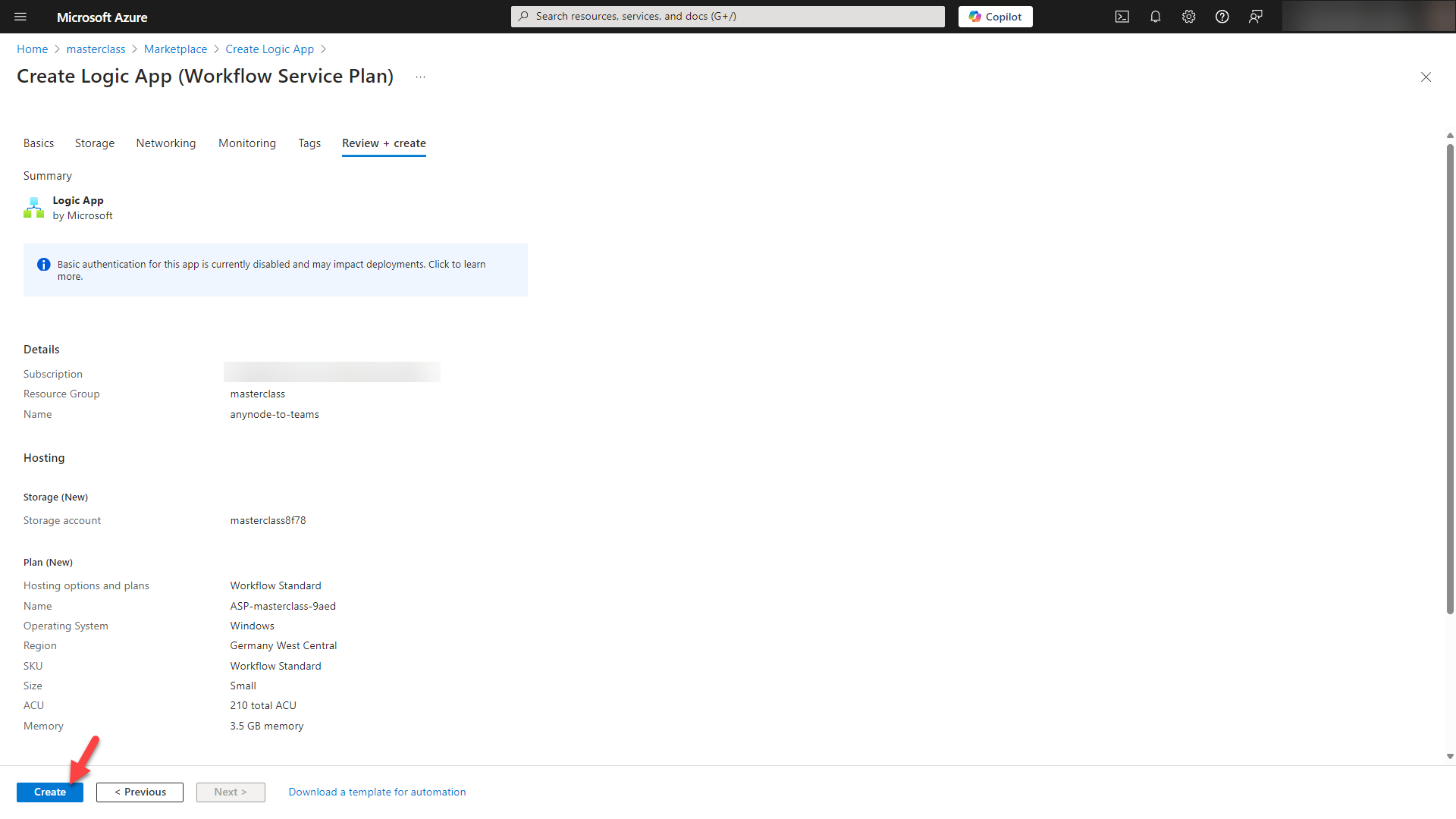Click the Create button
1456x819 pixels.
49,792
